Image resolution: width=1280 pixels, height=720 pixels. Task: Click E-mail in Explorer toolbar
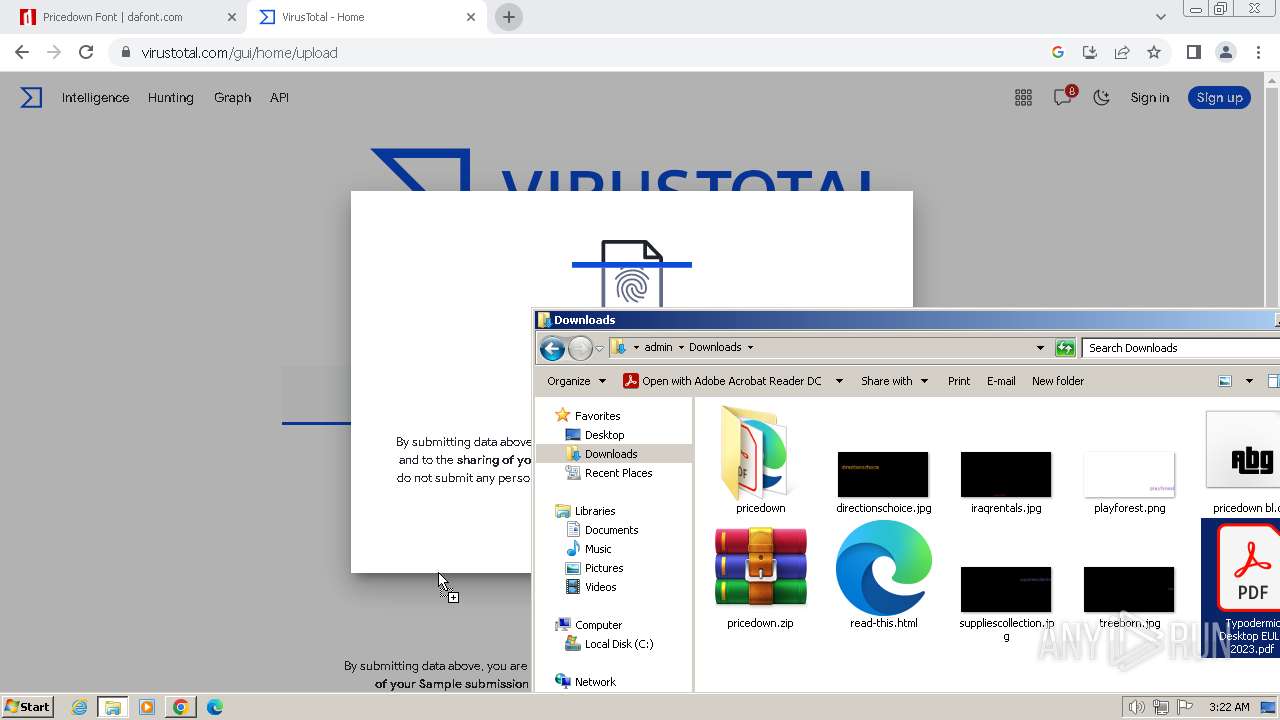pyautogui.click(x=1001, y=381)
